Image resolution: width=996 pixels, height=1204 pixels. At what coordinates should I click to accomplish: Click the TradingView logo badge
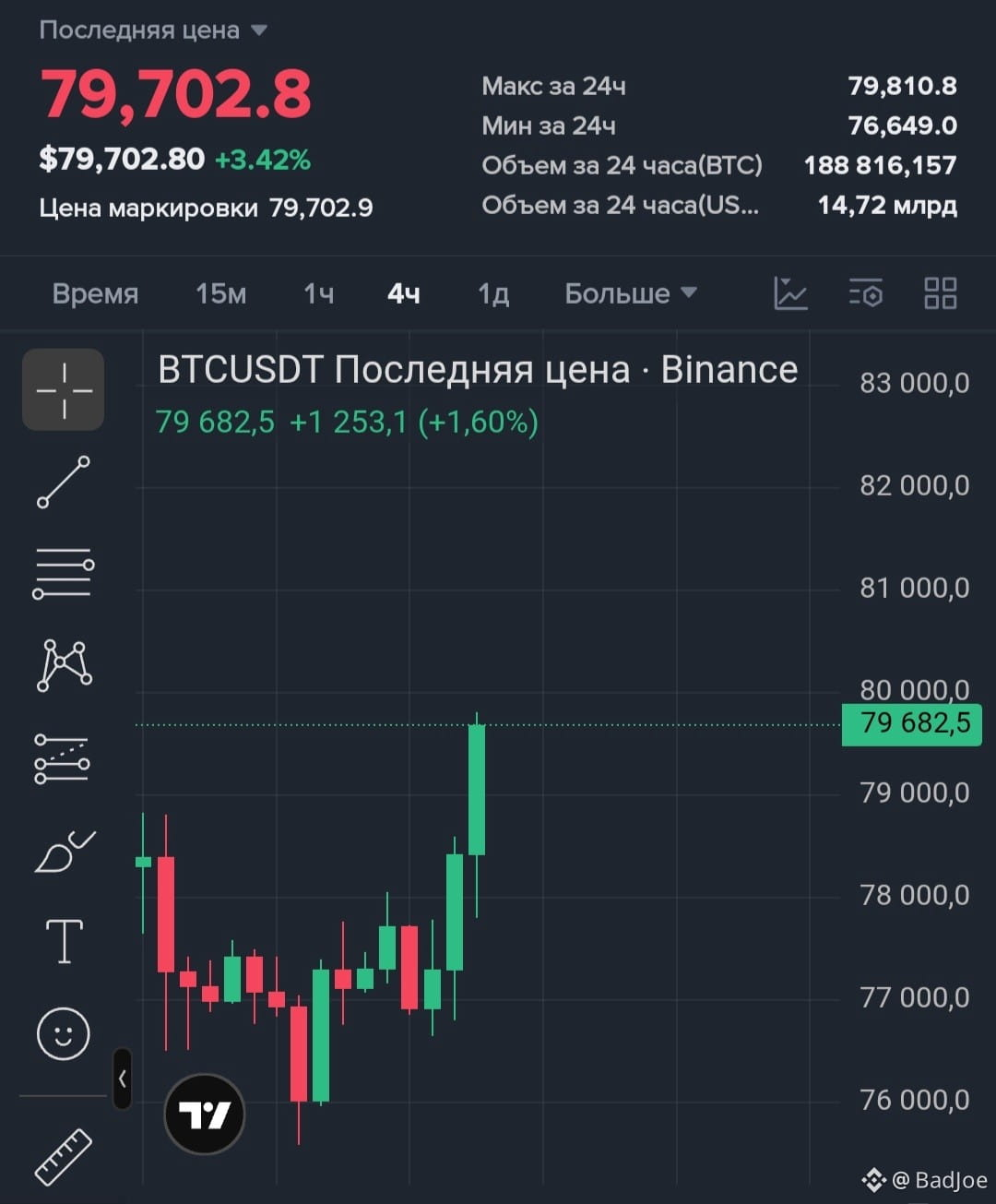(204, 1114)
